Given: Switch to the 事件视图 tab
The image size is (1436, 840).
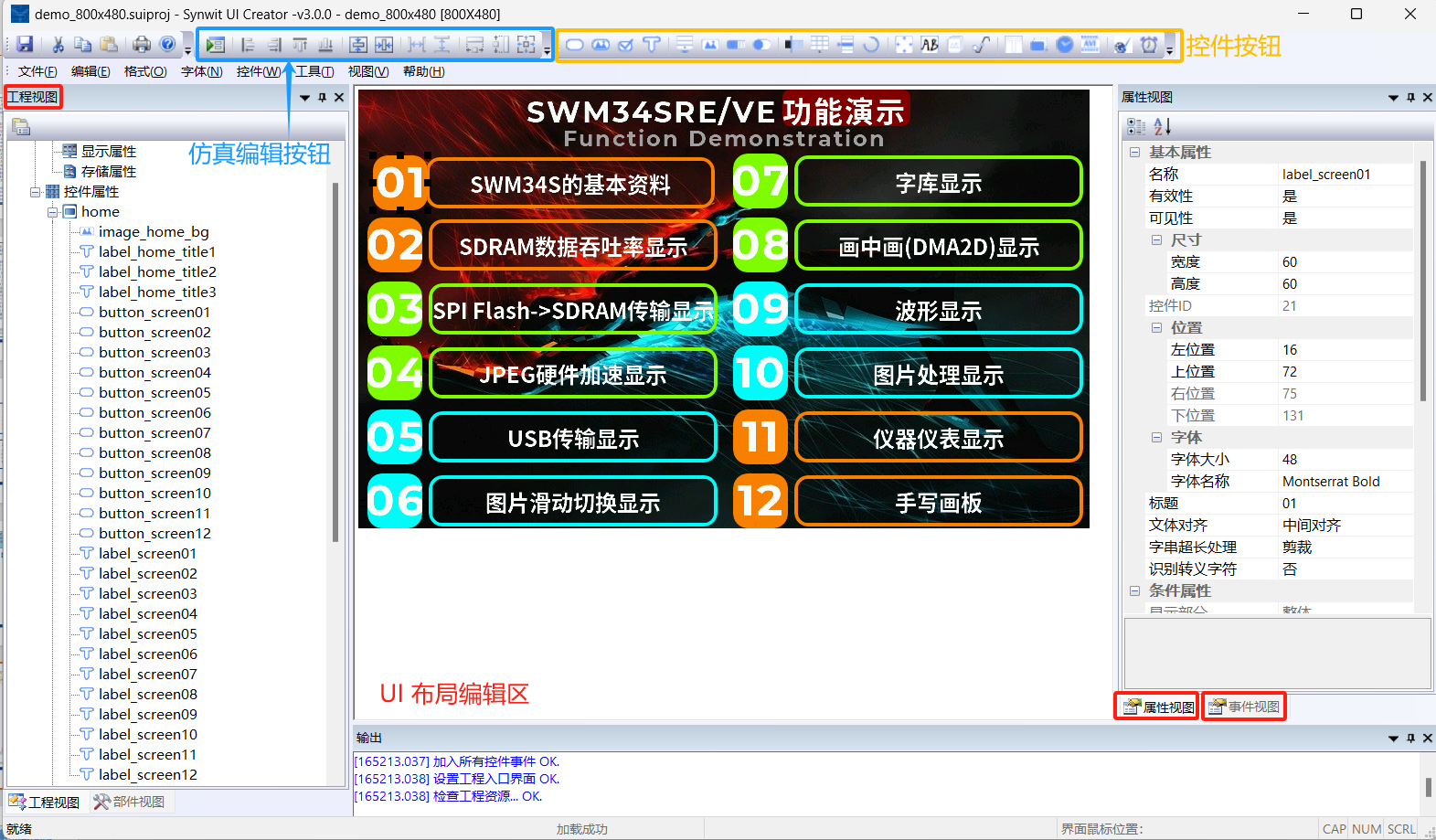Looking at the screenshot, I should click(1244, 707).
